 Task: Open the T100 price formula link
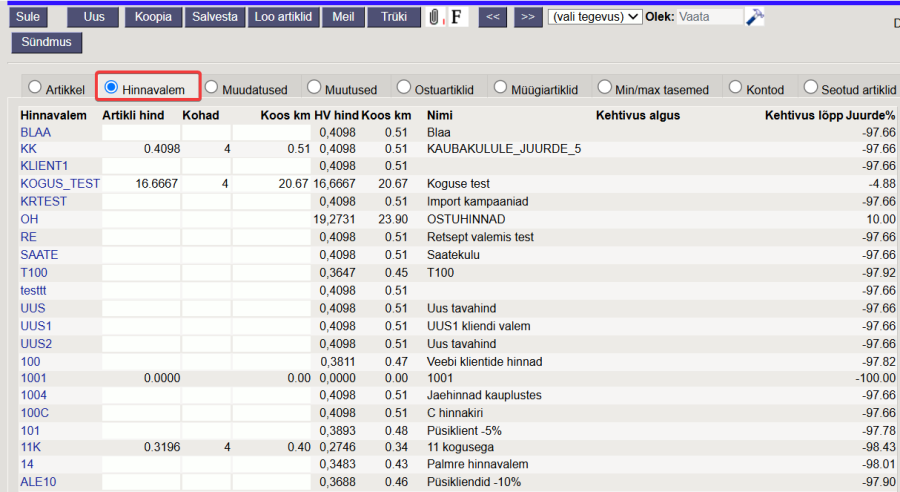pyautogui.click(x=34, y=273)
